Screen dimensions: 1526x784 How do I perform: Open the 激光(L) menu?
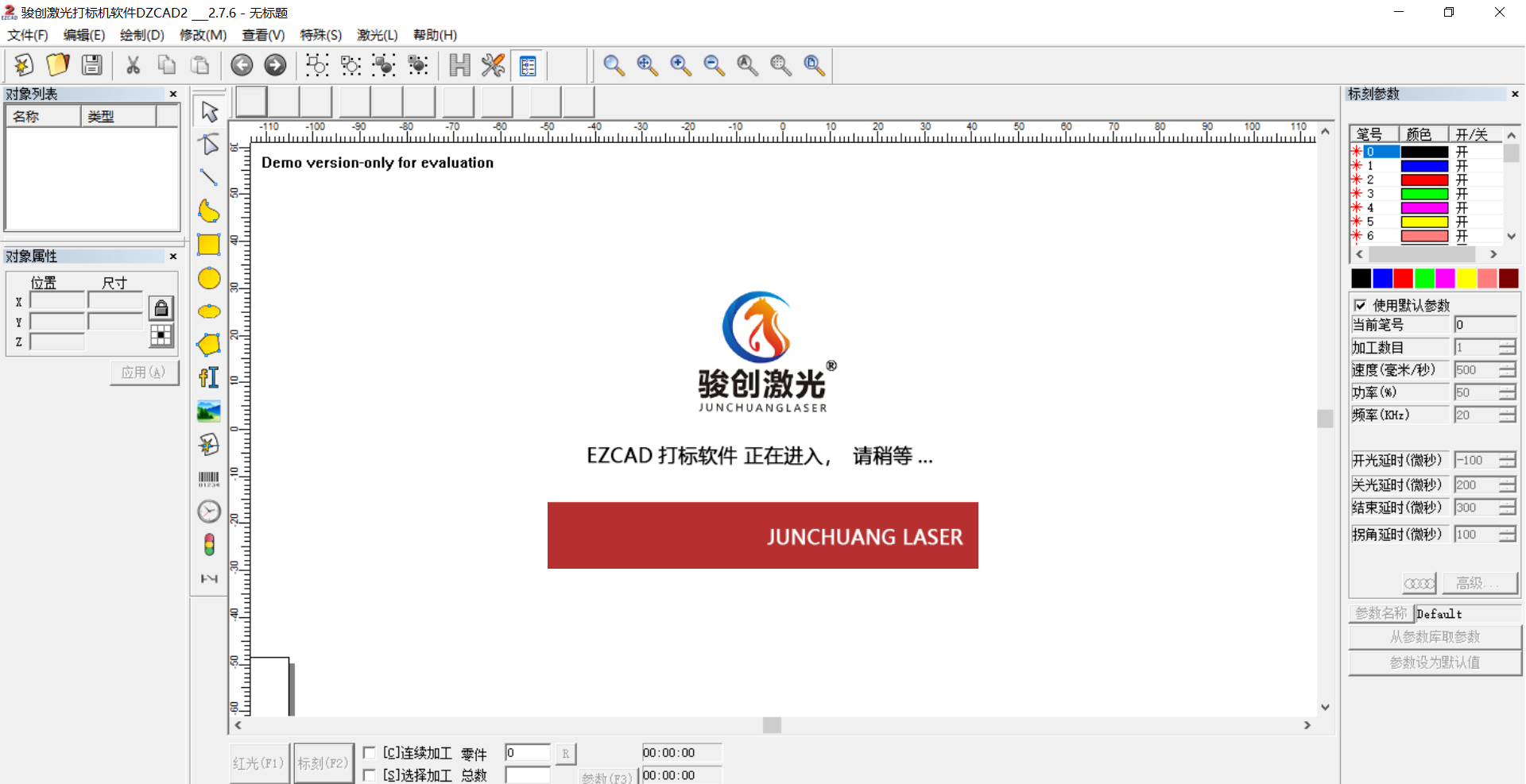(378, 35)
